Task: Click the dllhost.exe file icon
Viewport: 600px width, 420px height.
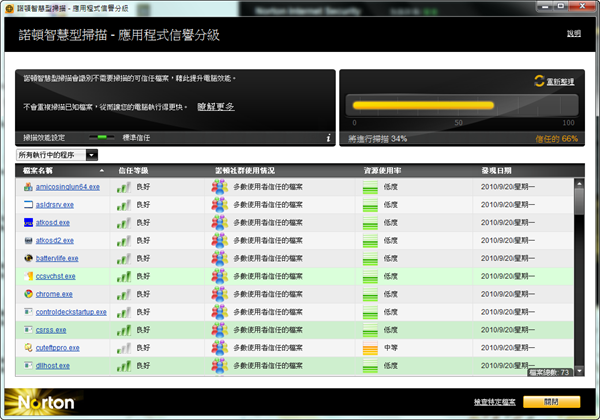Action: pos(28,365)
